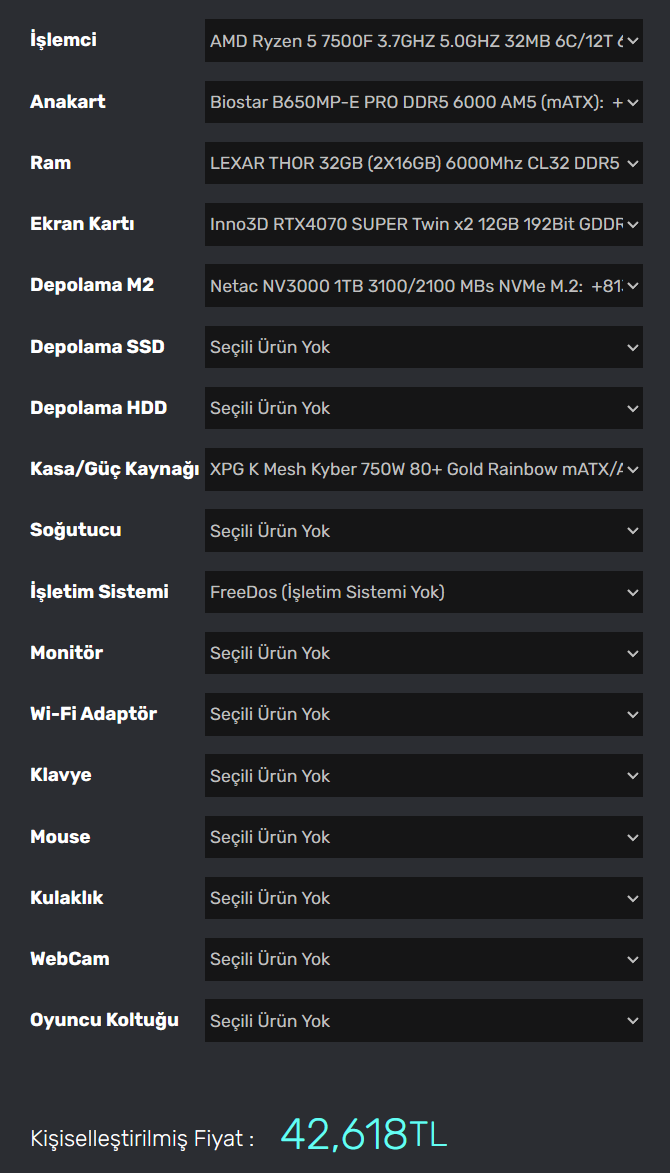Screen dimensions: 670x1173
Task: Click the 42,618TL customized price
Action: tap(363, 1135)
